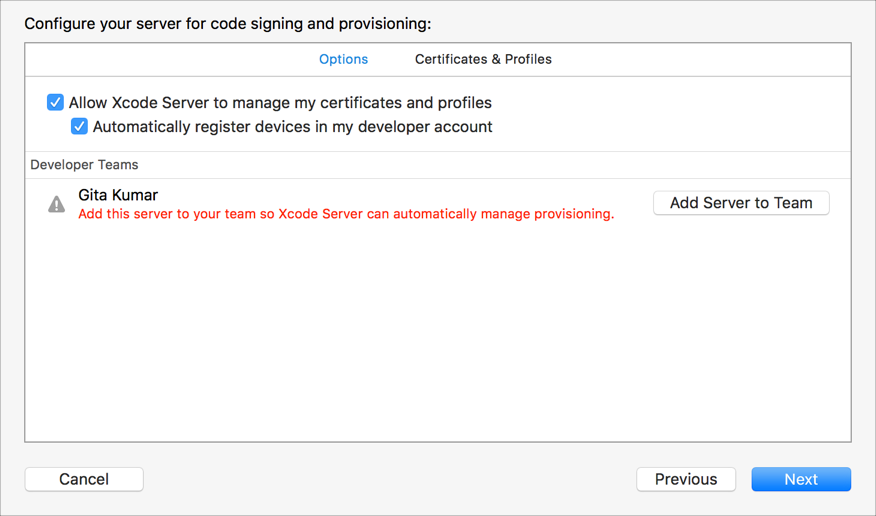876x516 pixels.
Task: Click the red provisioning warning message
Action: [x=346, y=213]
